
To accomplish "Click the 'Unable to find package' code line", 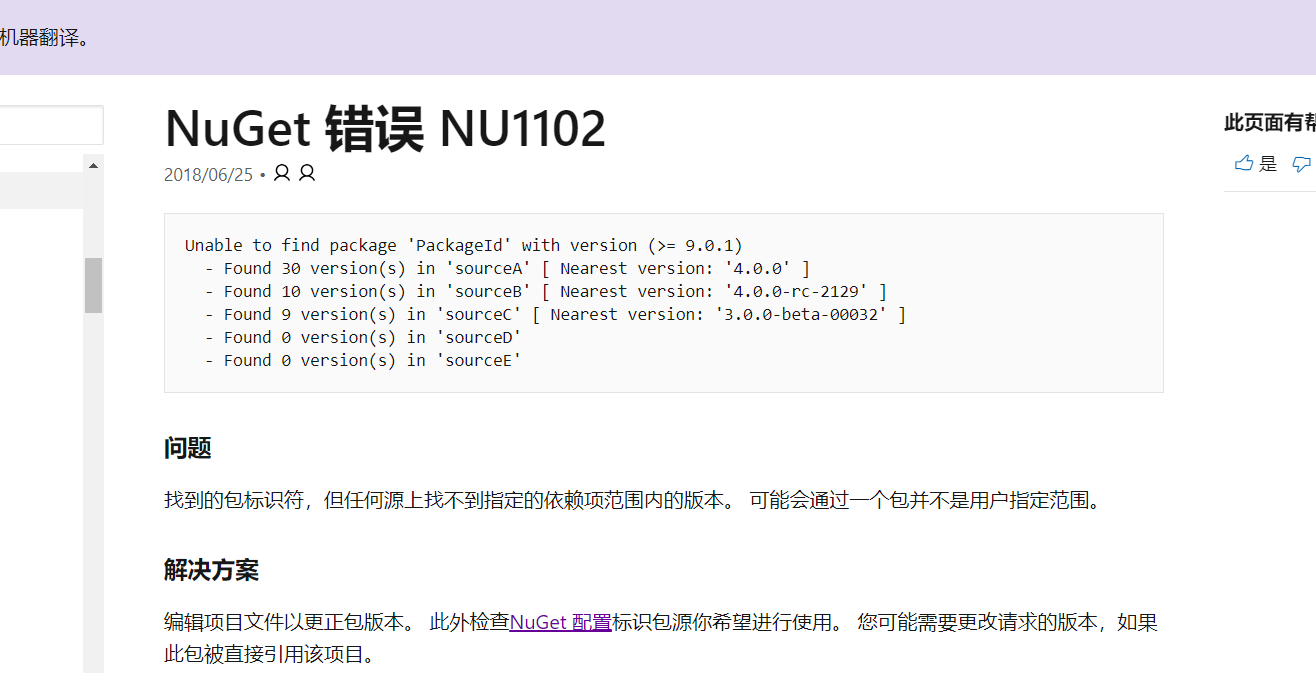I will (x=464, y=245).
